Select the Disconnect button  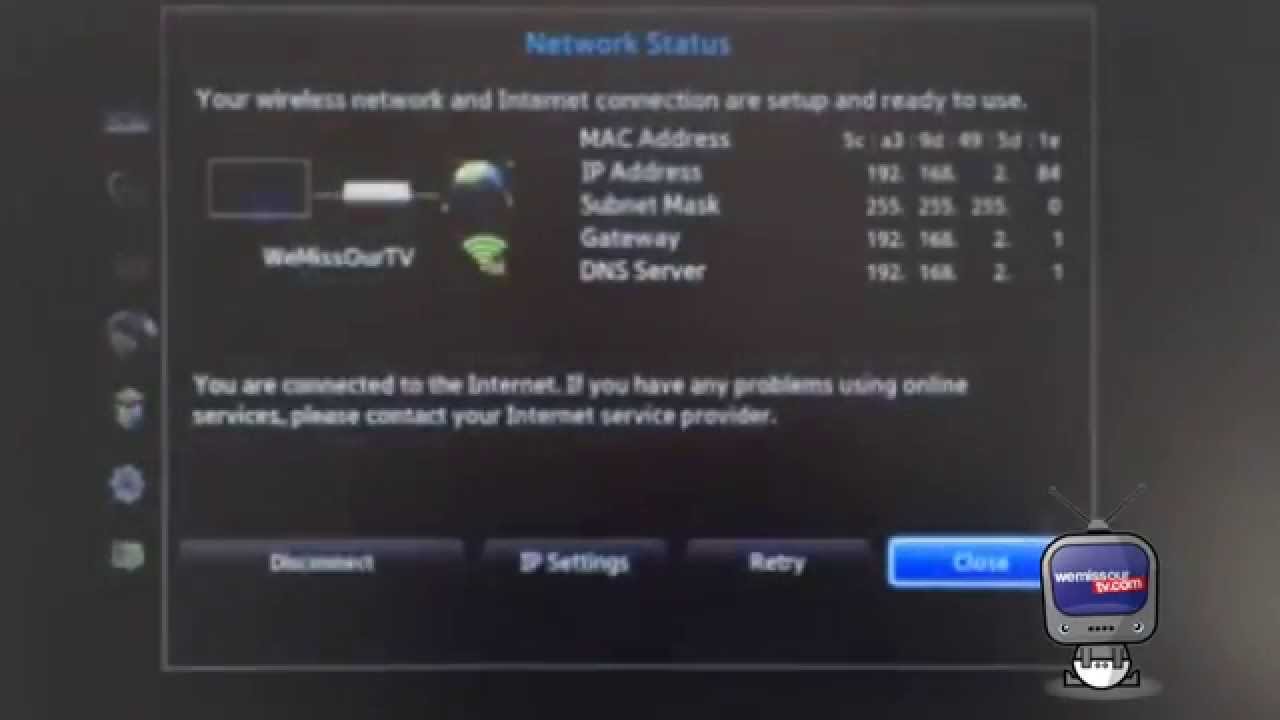click(x=321, y=563)
